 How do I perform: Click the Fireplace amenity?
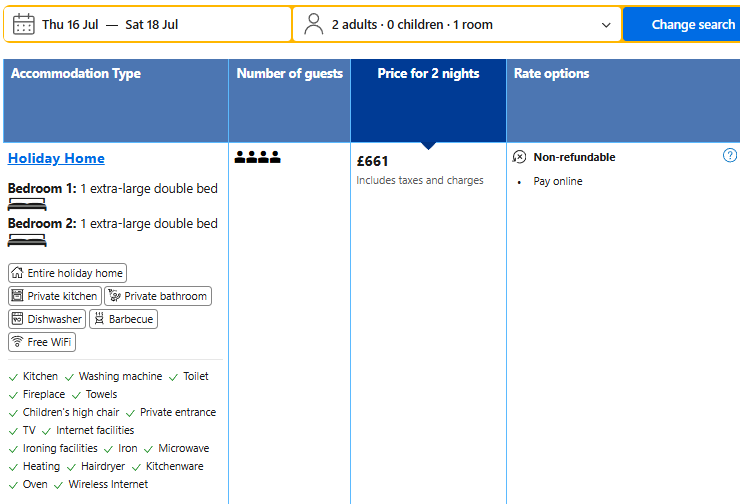44,394
